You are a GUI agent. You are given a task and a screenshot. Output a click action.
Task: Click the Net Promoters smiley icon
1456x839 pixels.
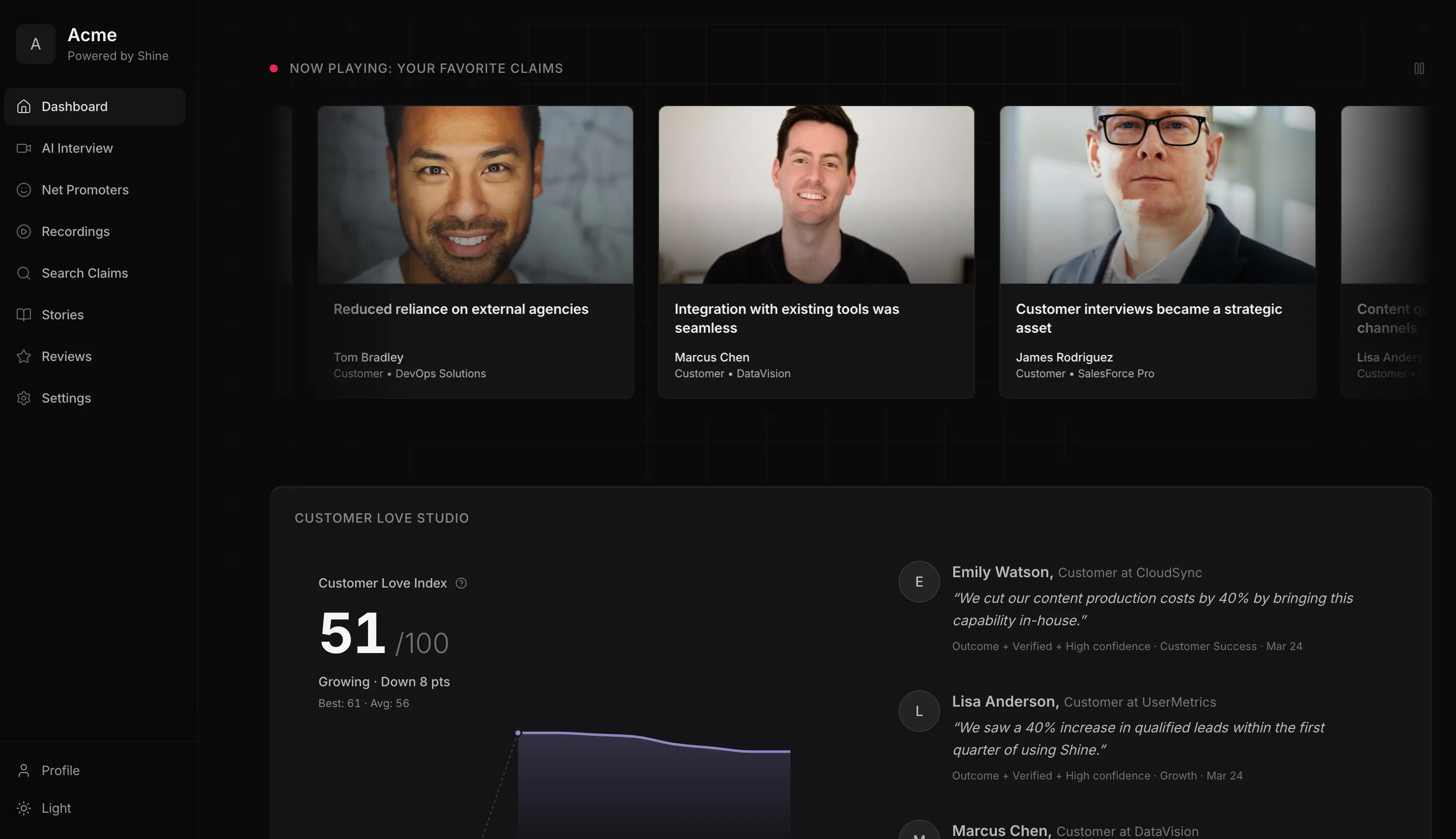24,189
